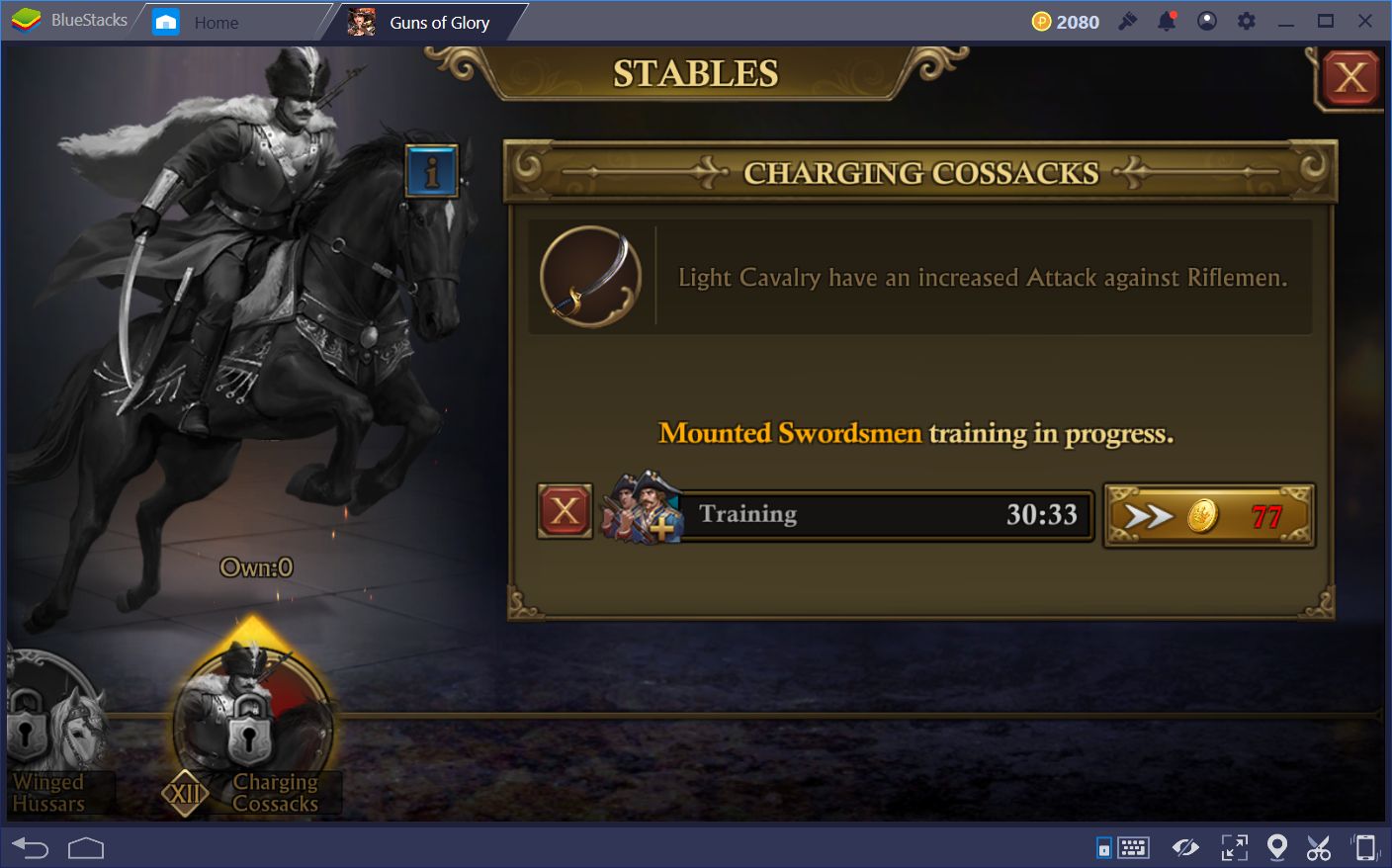
Task: Click Android back arrow button
Action: [x=30, y=848]
